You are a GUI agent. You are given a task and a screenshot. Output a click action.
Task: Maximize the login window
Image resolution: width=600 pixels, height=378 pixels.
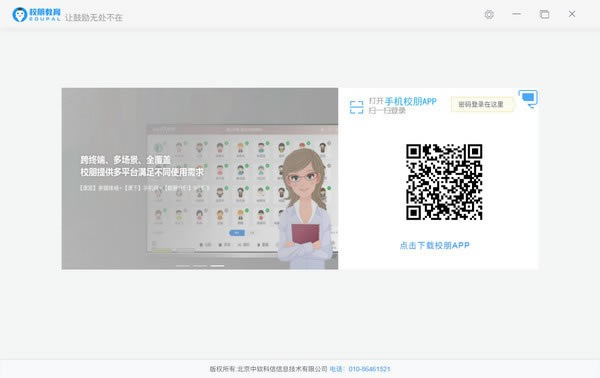(545, 15)
